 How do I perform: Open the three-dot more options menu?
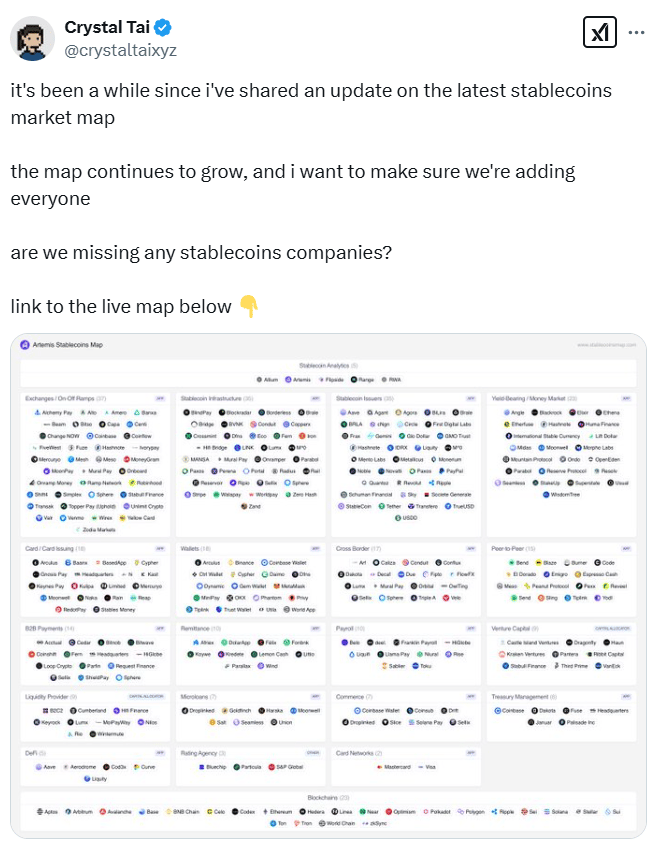coord(636,33)
